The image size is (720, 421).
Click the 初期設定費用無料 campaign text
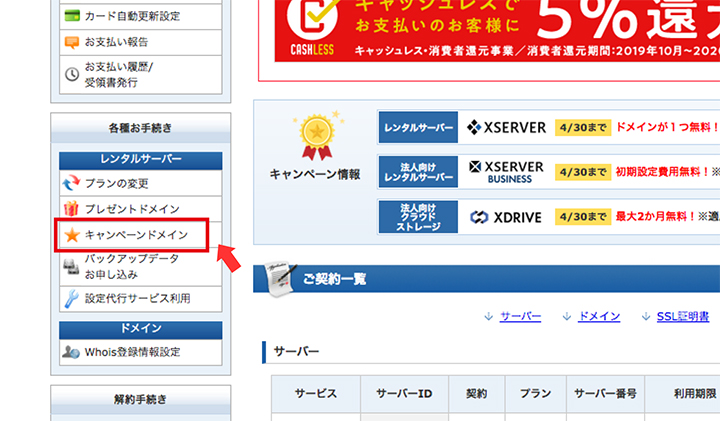point(663,172)
